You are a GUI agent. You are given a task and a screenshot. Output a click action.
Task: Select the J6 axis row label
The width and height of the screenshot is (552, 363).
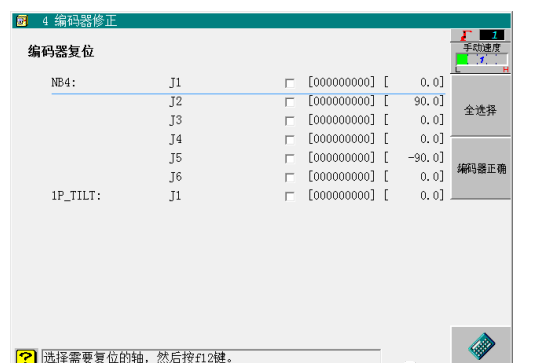(x=175, y=177)
